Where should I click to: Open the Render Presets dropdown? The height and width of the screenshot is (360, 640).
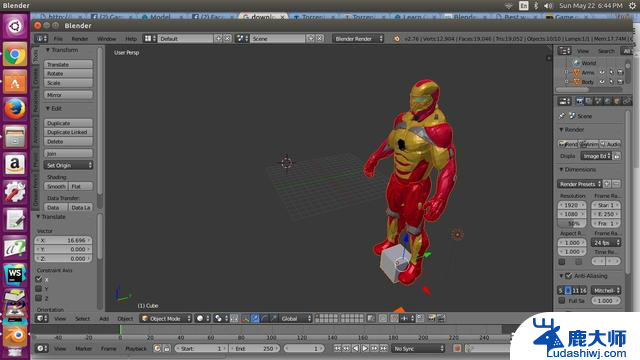580,184
